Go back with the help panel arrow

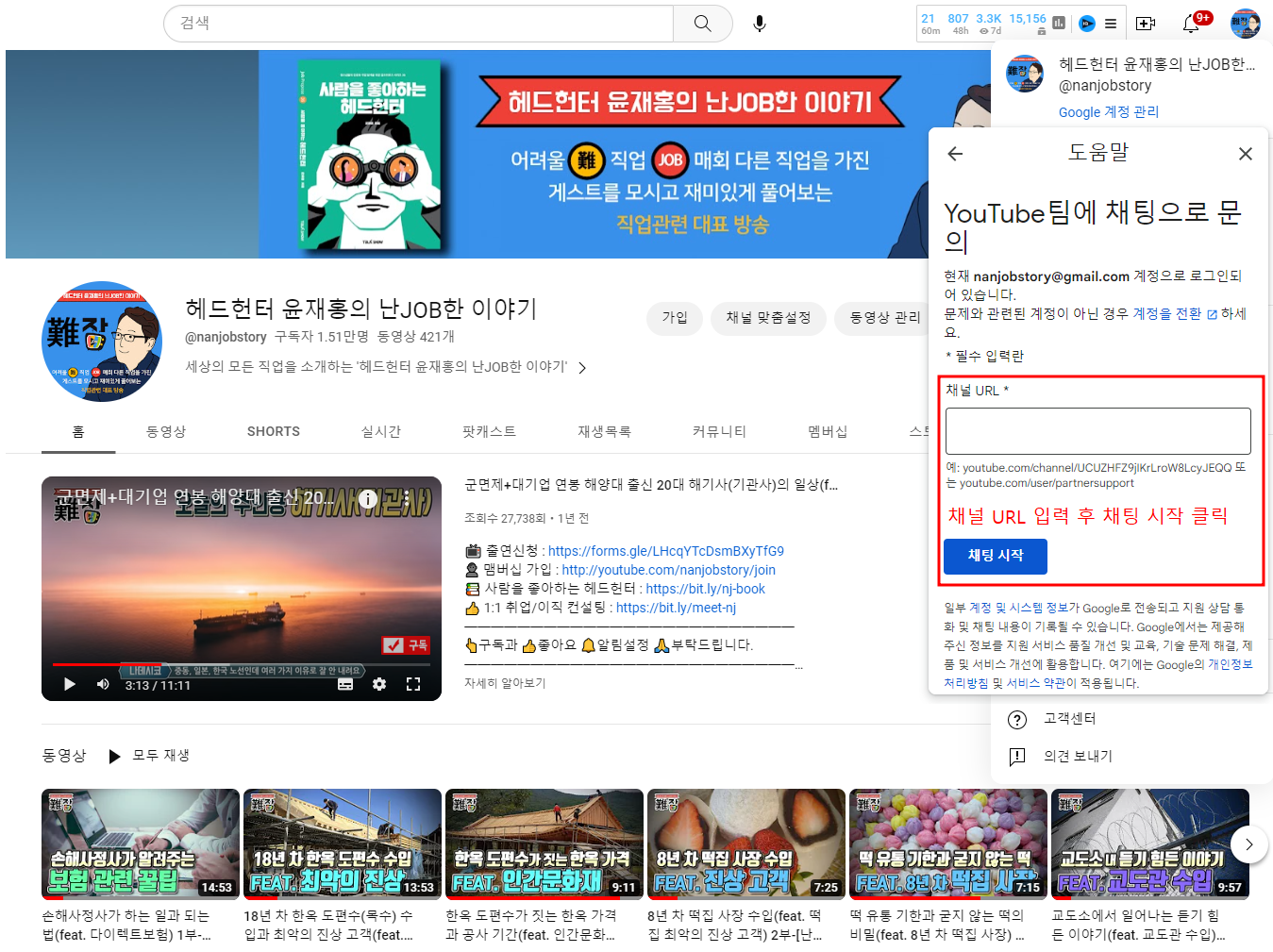[955, 154]
